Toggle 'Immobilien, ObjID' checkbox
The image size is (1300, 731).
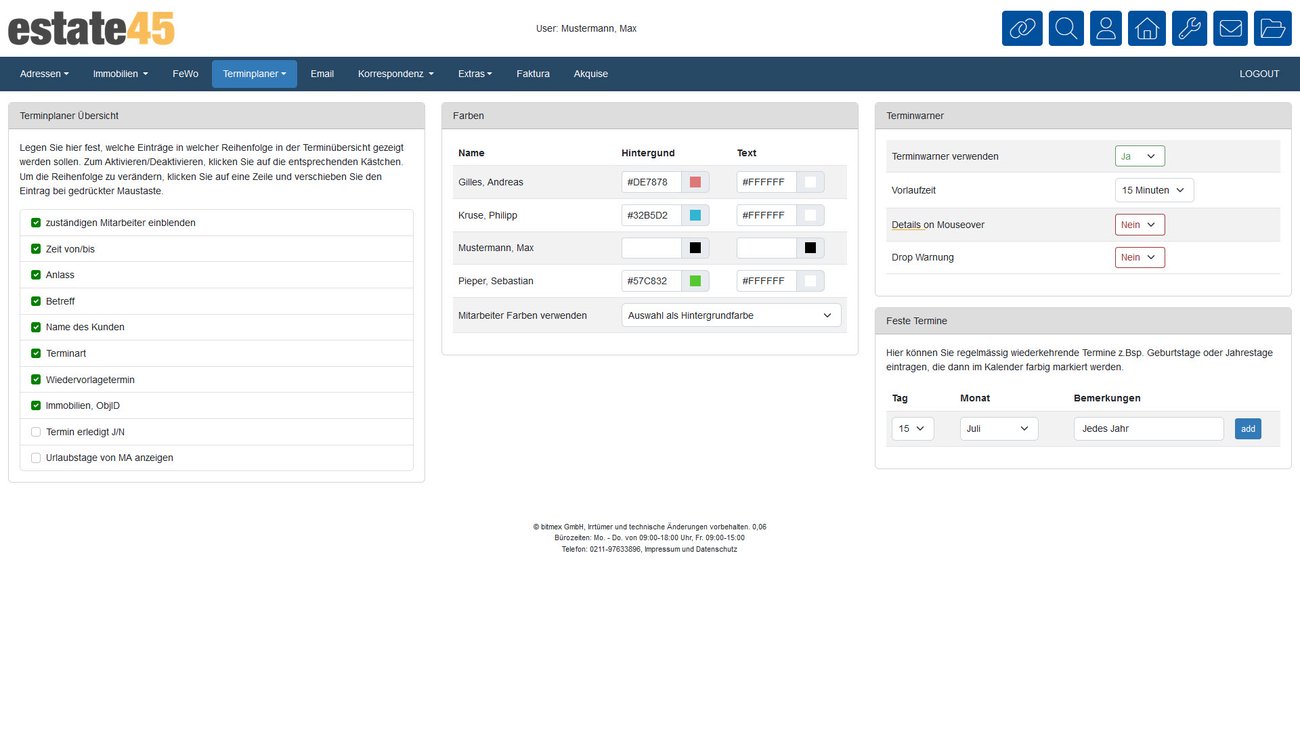pos(36,405)
